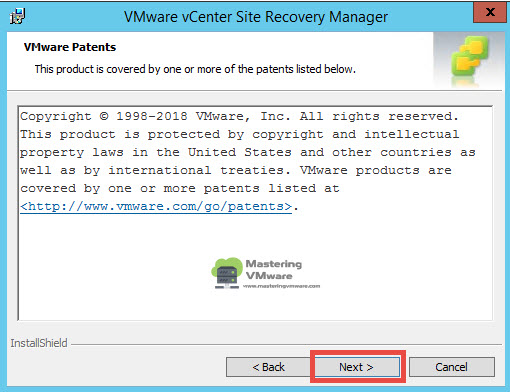Cancel the installation wizard
Image resolution: width=510 pixels, height=392 pixels.
coord(452,367)
